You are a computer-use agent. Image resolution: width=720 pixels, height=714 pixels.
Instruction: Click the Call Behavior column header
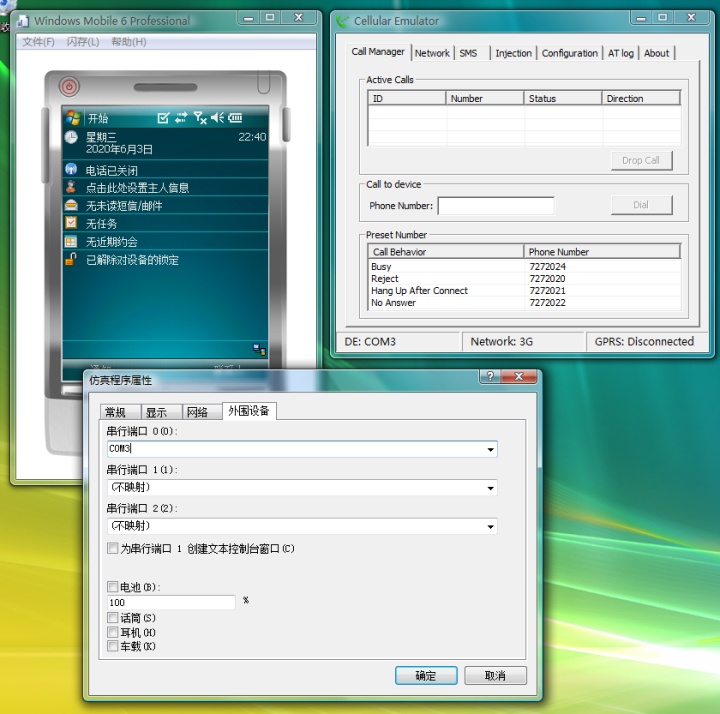click(x=446, y=252)
